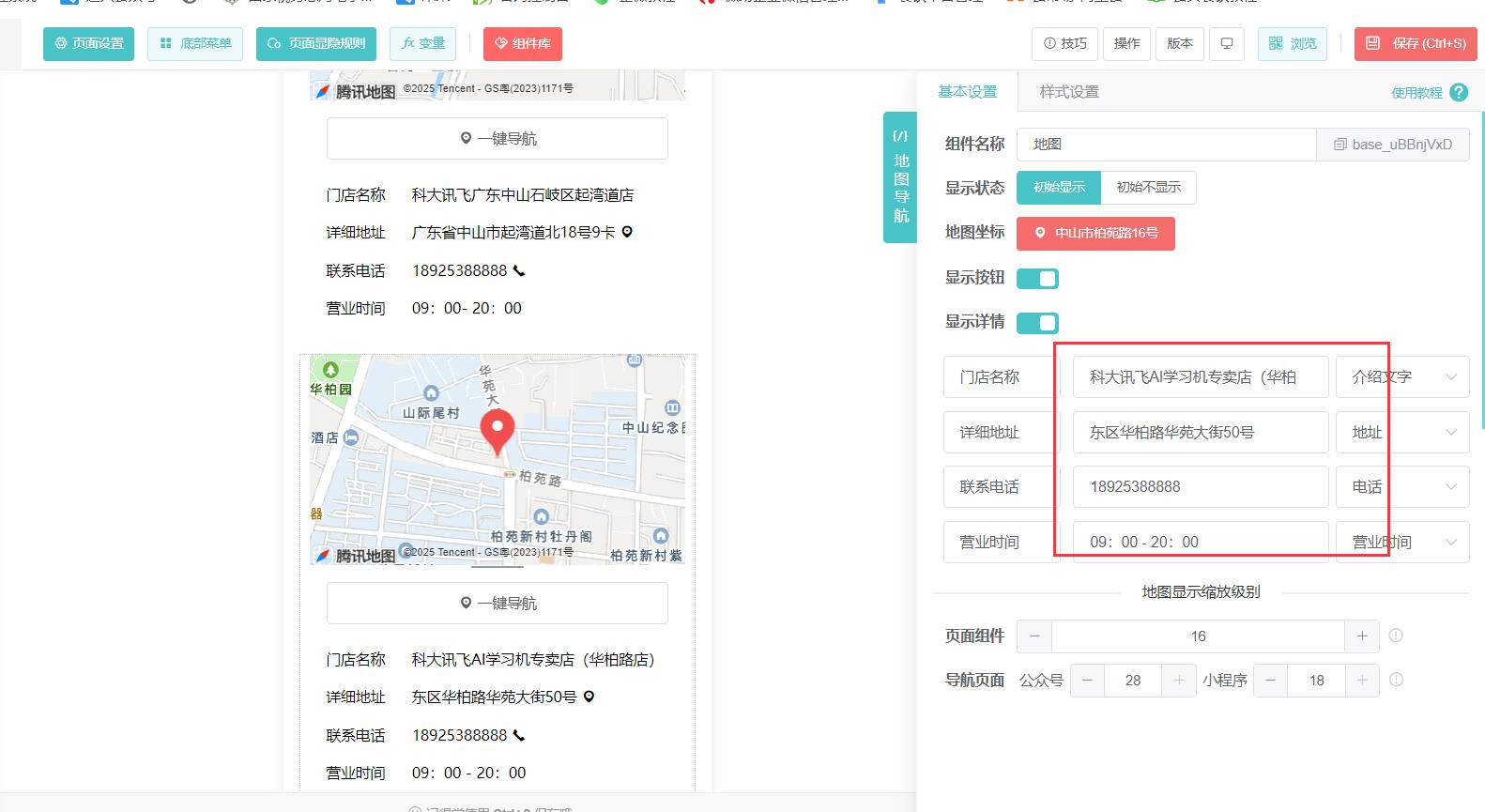The width and height of the screenshot is (1485, 812).
Task: Open the 操作 operations menu
Action: pos(1126,44)
